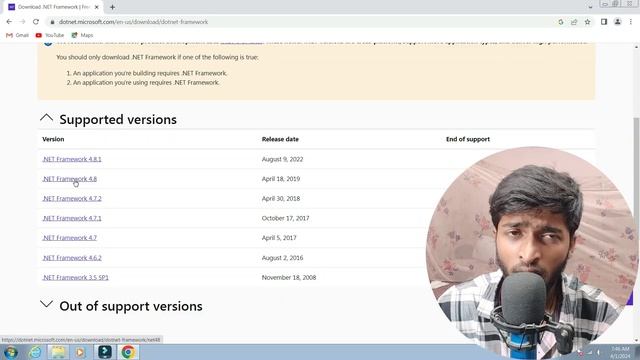The image size is (640, 360).
Task: Launch Internet Explorer from taskbar
Action: click(x=35, y=352)
